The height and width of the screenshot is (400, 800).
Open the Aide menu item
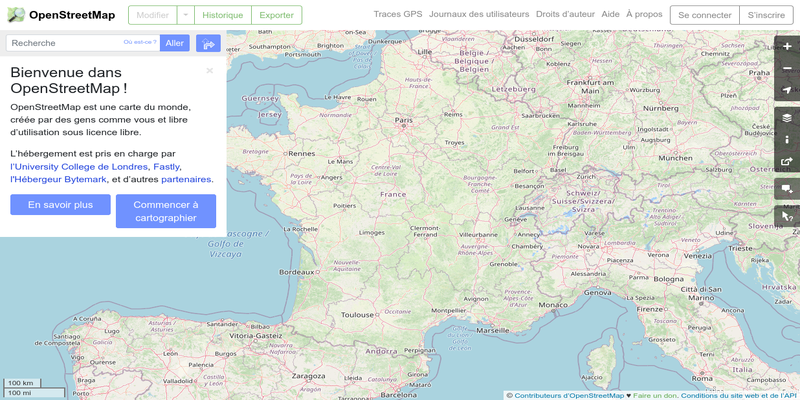[610, 14]
